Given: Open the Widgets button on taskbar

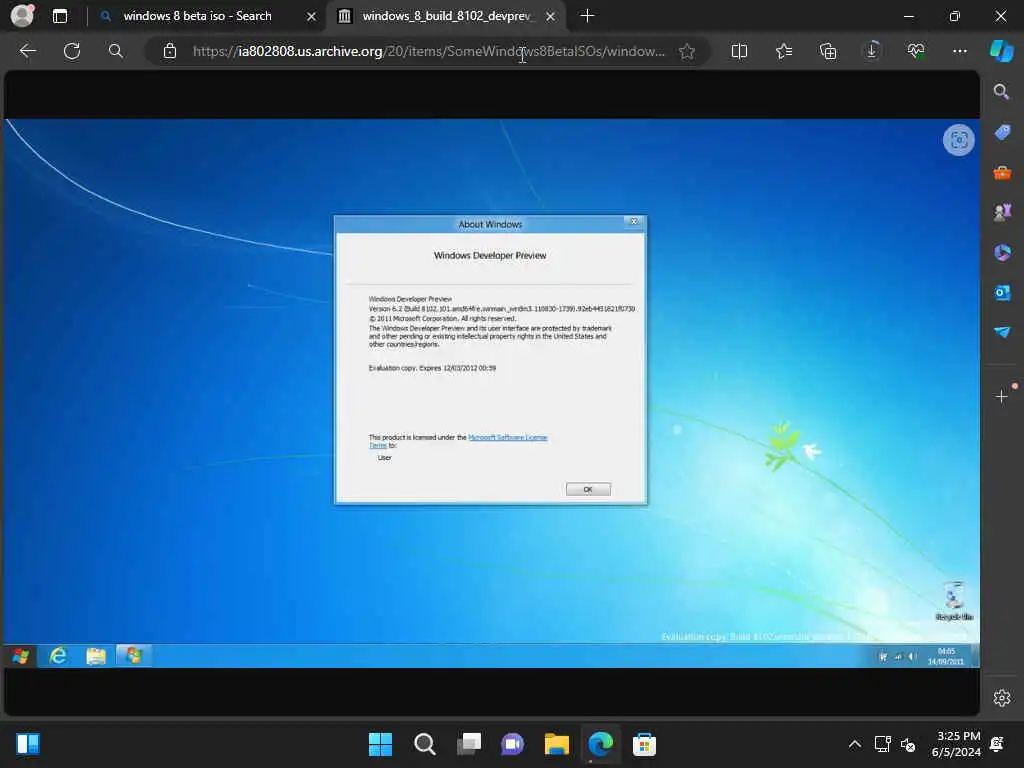Looking at the screenshot, I should click(28, 744).
